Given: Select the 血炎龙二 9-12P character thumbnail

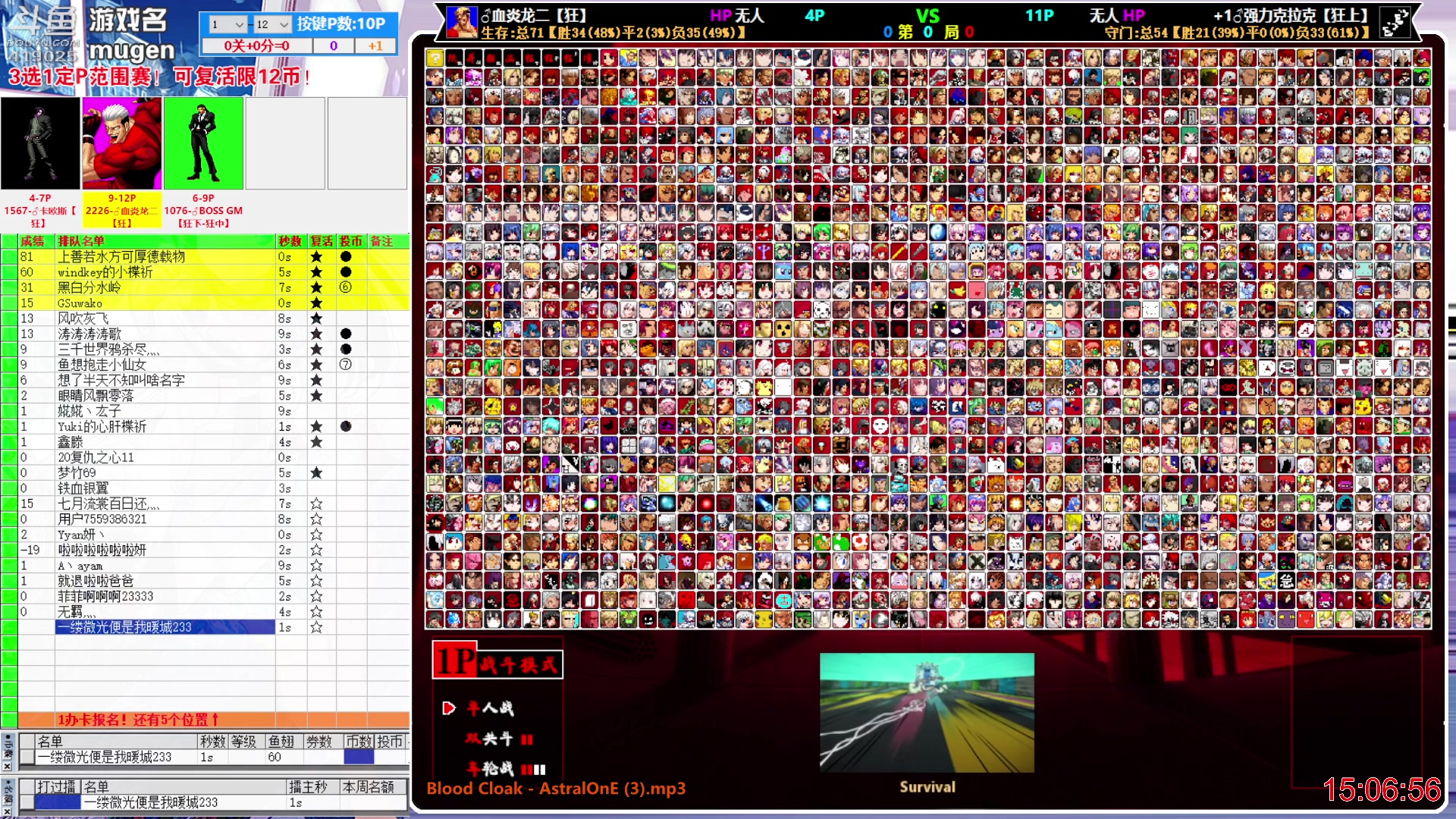Looking at the screenshot, I should [x=122, y=143].
